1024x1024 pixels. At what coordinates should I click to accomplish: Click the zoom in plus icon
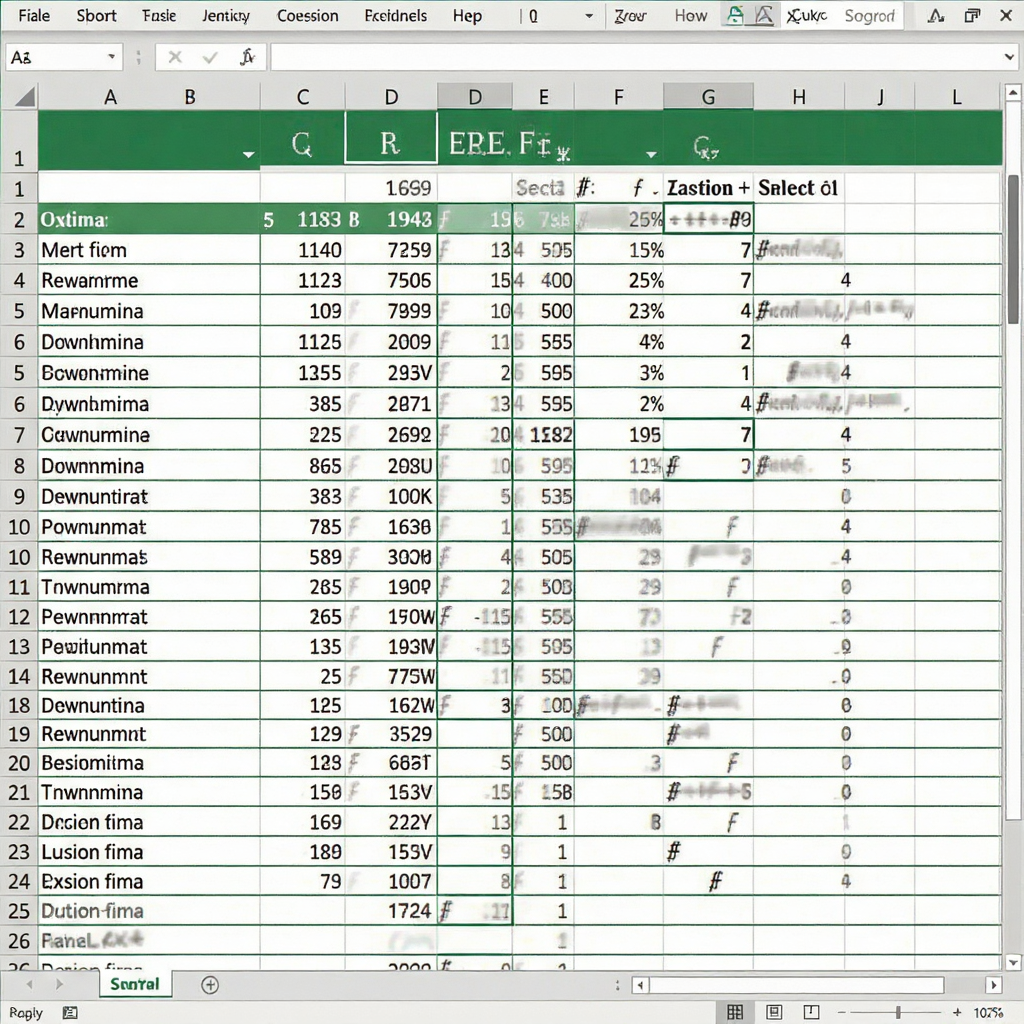click(x=957, y=1012)
